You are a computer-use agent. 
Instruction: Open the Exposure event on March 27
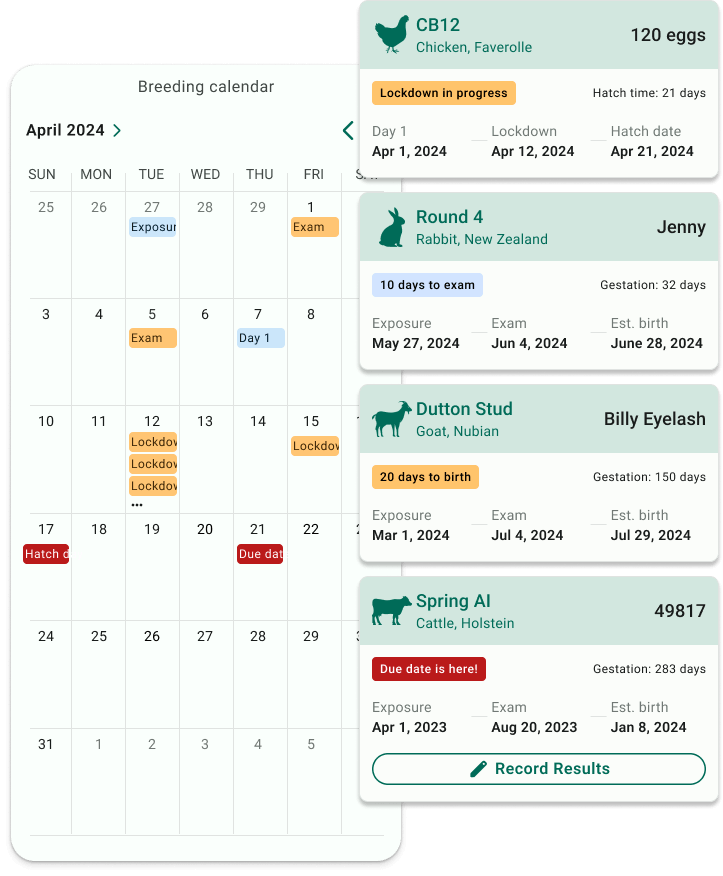[x=153, y=227]
